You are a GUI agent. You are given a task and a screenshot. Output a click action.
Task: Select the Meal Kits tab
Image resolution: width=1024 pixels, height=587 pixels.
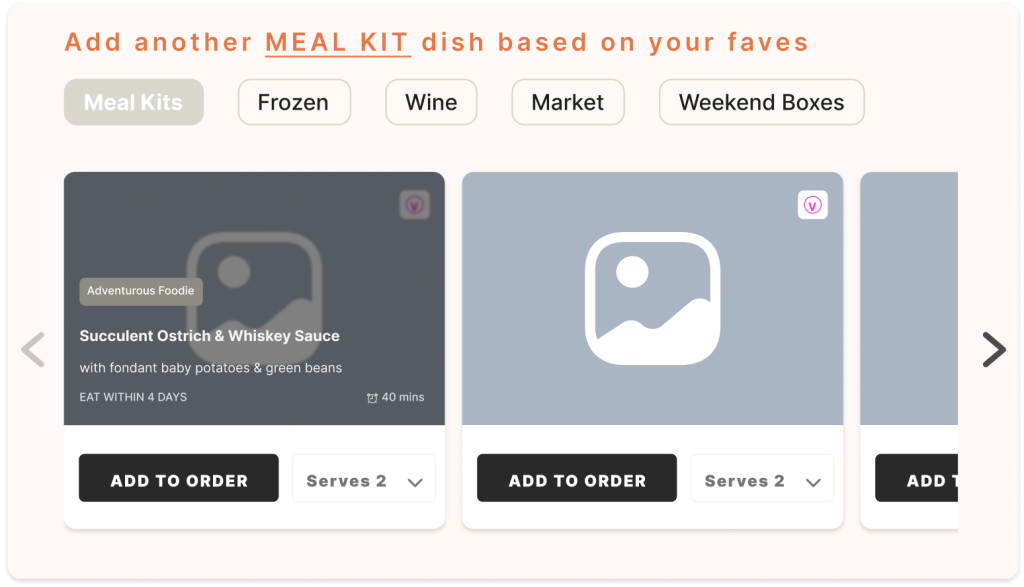click(x=133, y=102)
